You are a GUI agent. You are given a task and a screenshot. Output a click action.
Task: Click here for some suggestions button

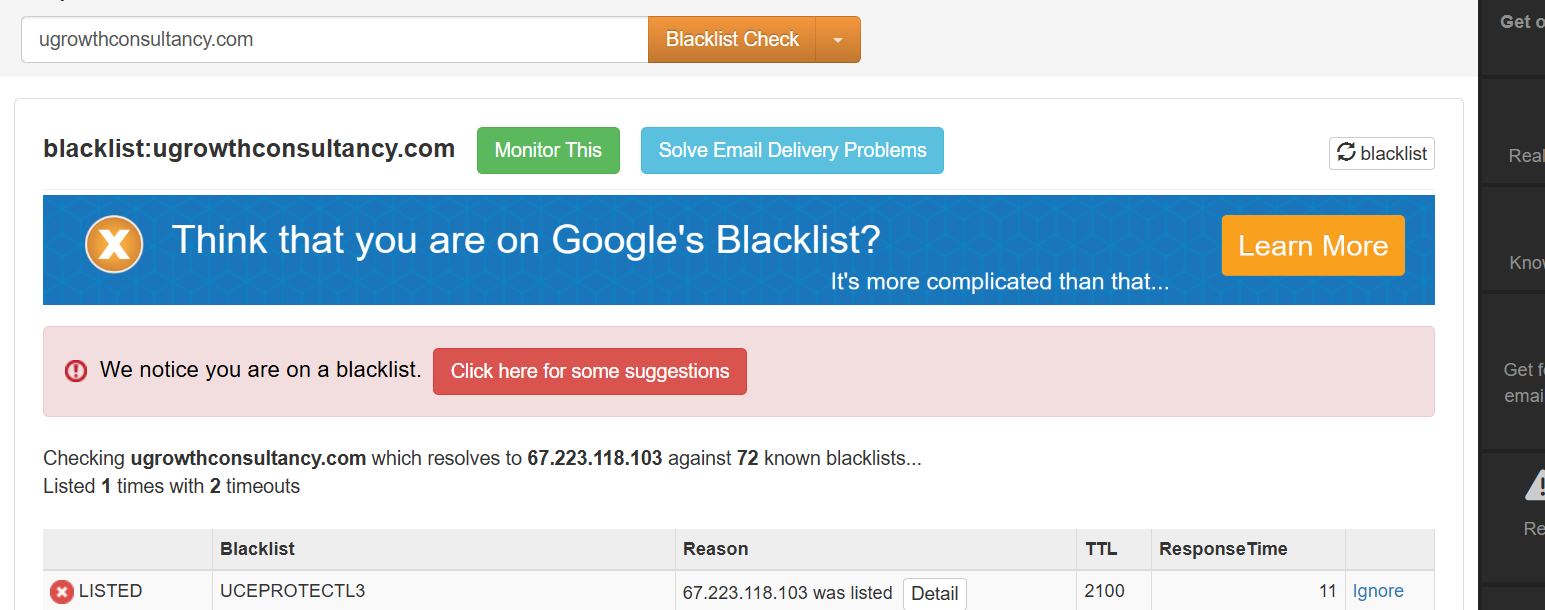click(589, 371)
